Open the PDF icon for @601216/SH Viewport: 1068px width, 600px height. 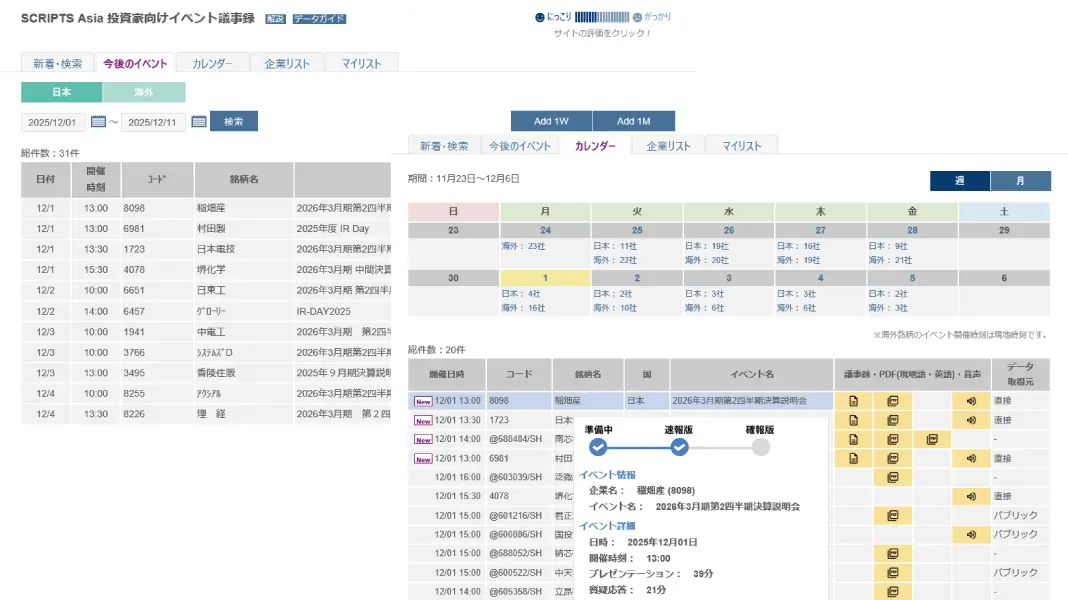893,516
